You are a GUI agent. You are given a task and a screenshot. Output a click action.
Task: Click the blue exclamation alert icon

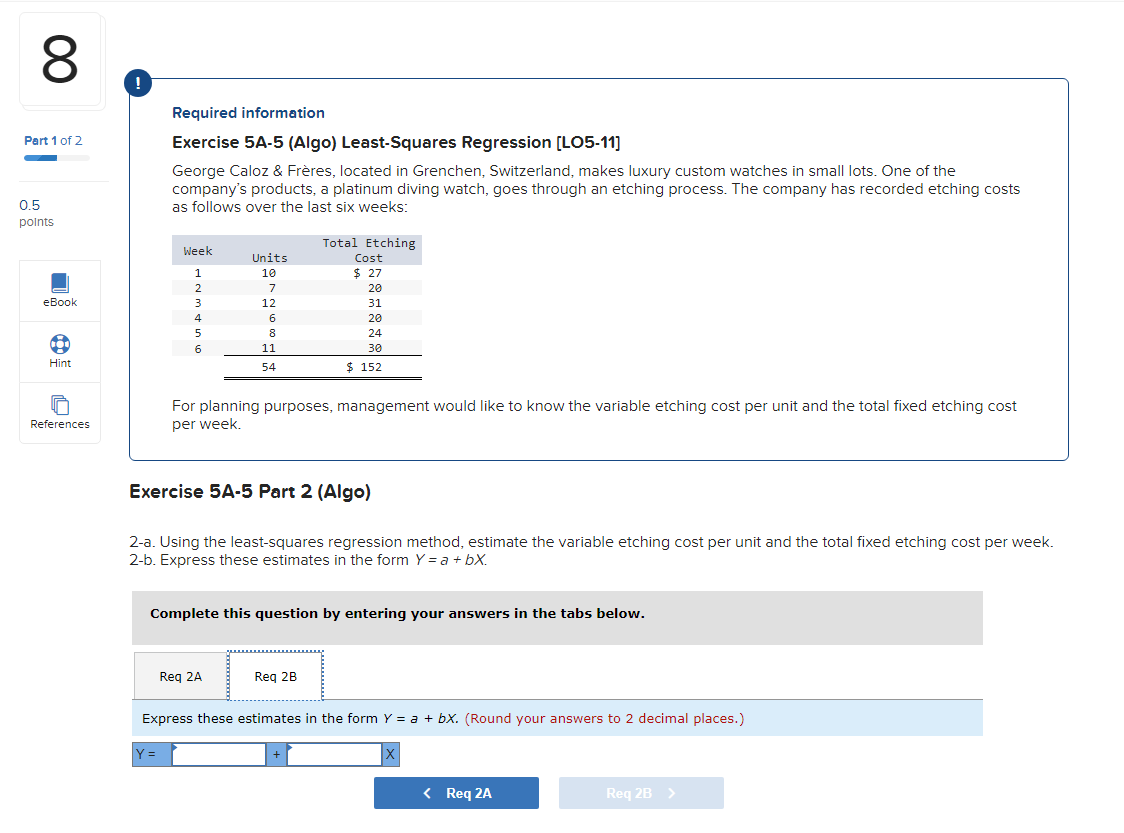tap(137, 83)
